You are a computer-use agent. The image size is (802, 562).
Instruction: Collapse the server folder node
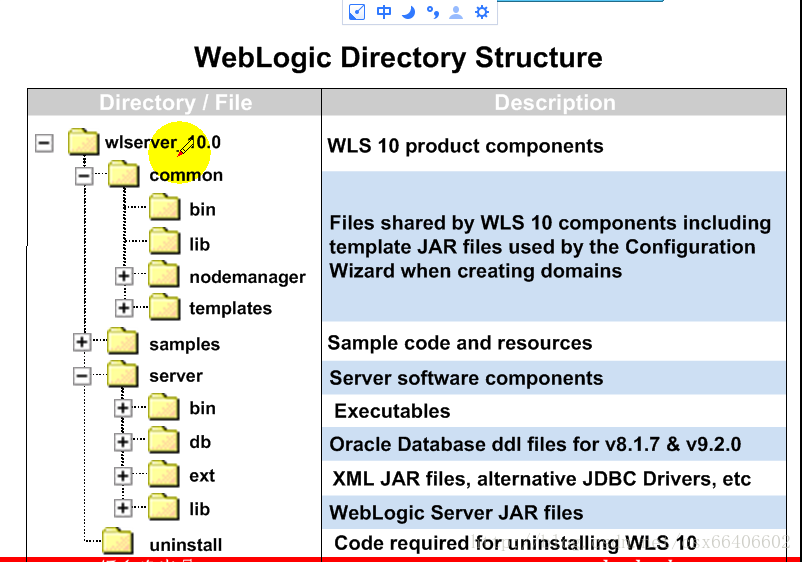82,376
